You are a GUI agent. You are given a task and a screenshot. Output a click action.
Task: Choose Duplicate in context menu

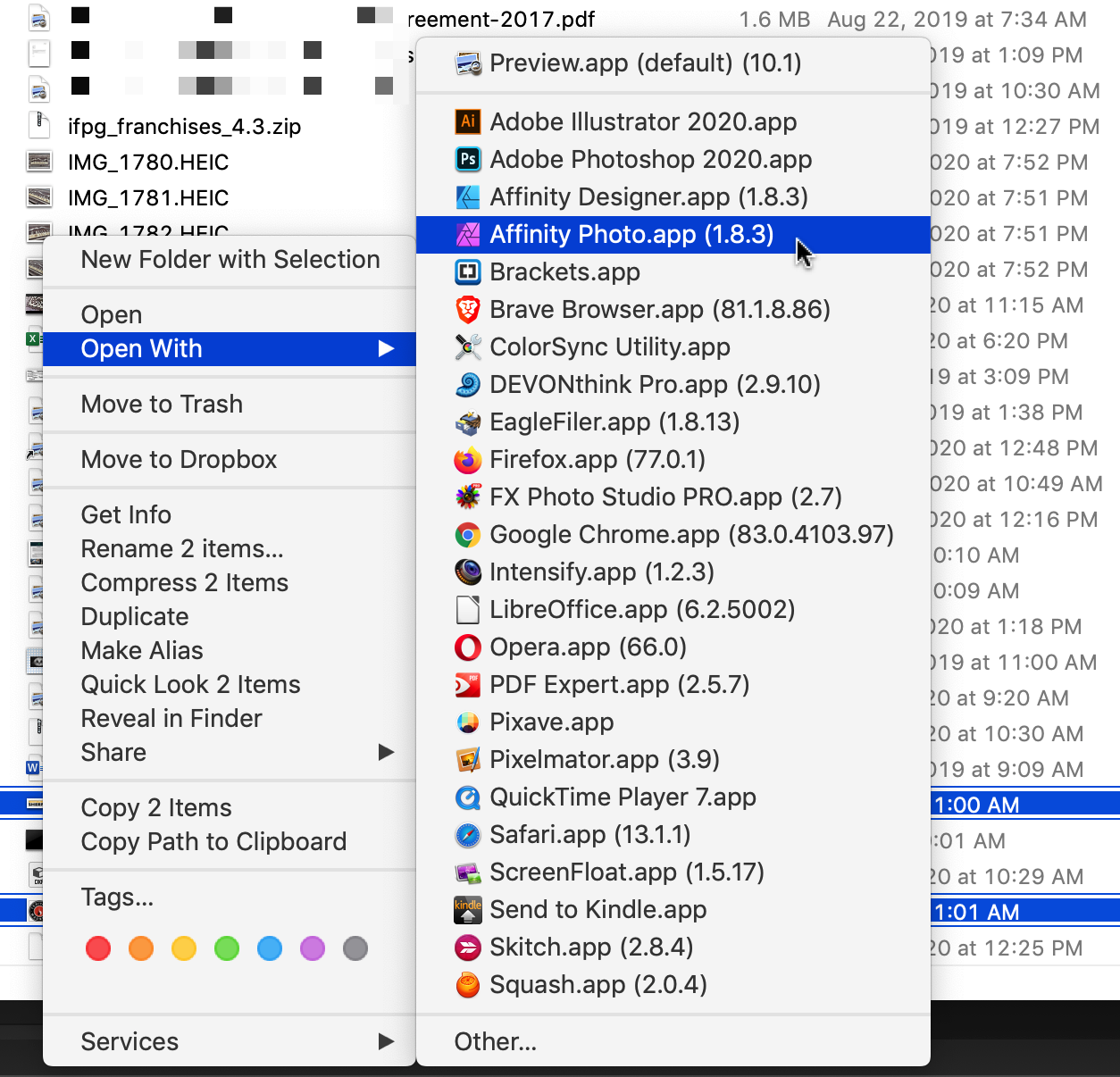(x=230, y=617)
